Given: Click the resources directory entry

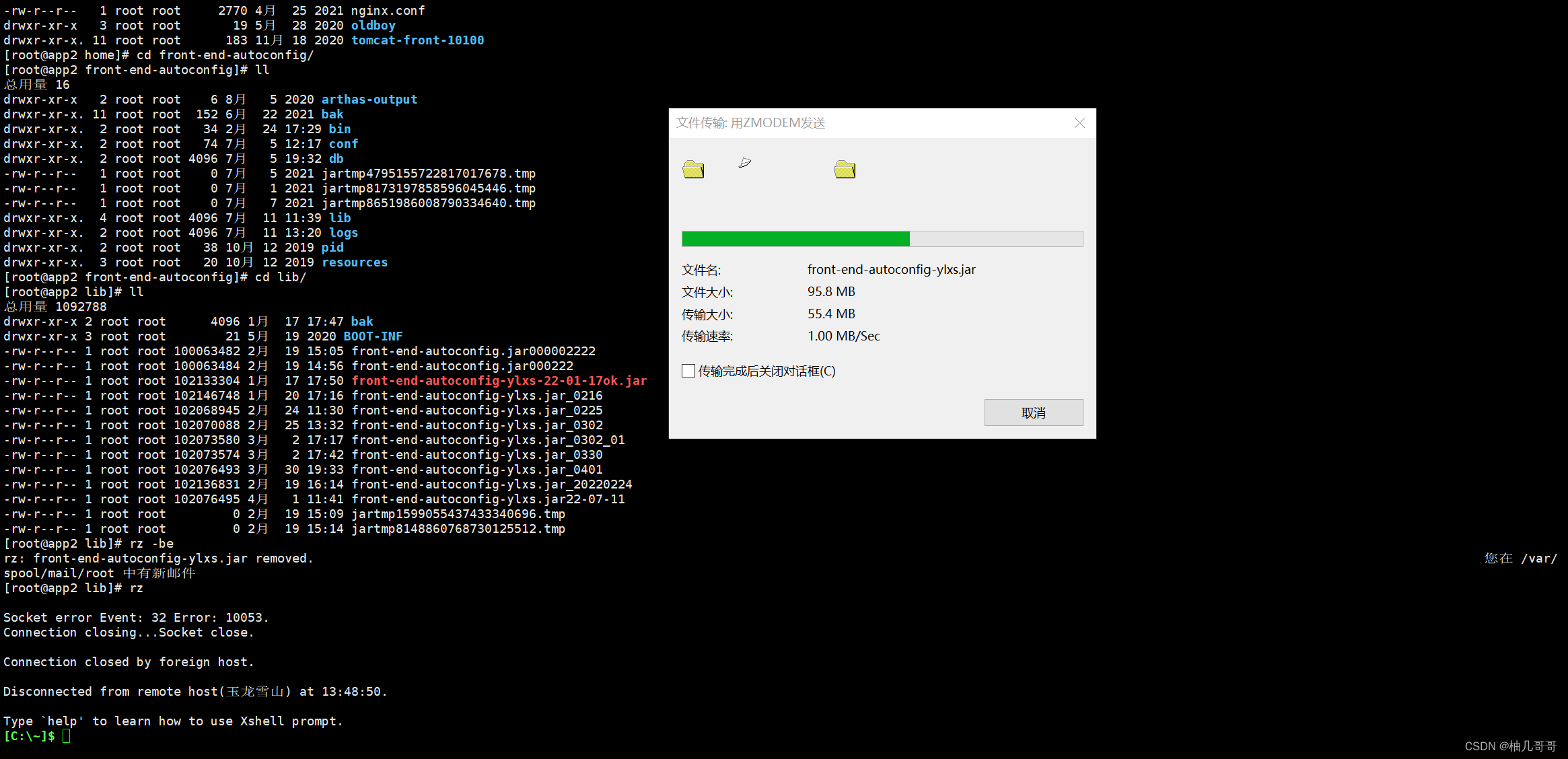Looking at the screenshot, I should 355,262.
